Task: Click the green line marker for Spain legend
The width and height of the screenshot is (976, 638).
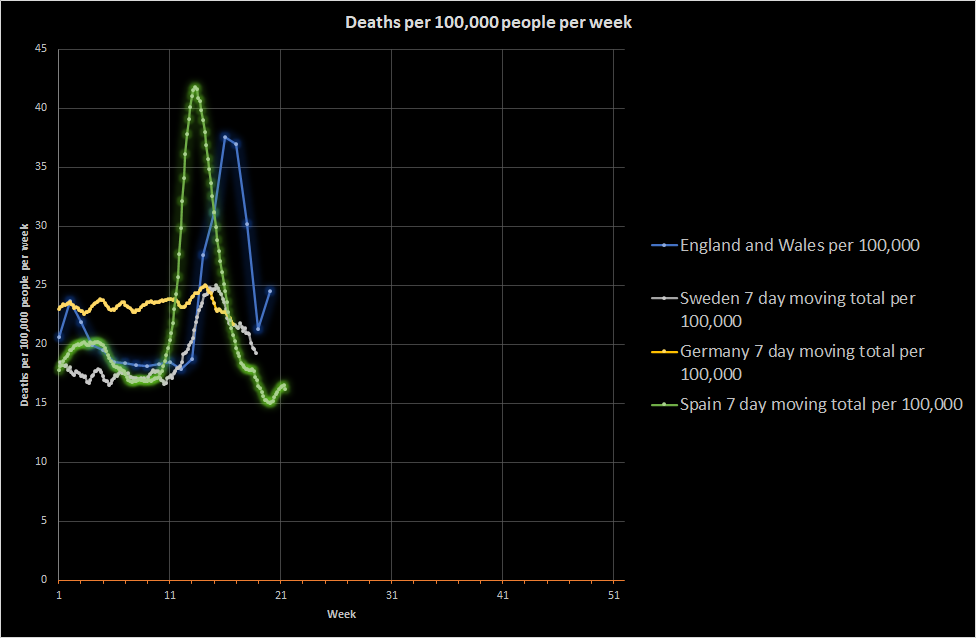Action: [x=664, y=405]
